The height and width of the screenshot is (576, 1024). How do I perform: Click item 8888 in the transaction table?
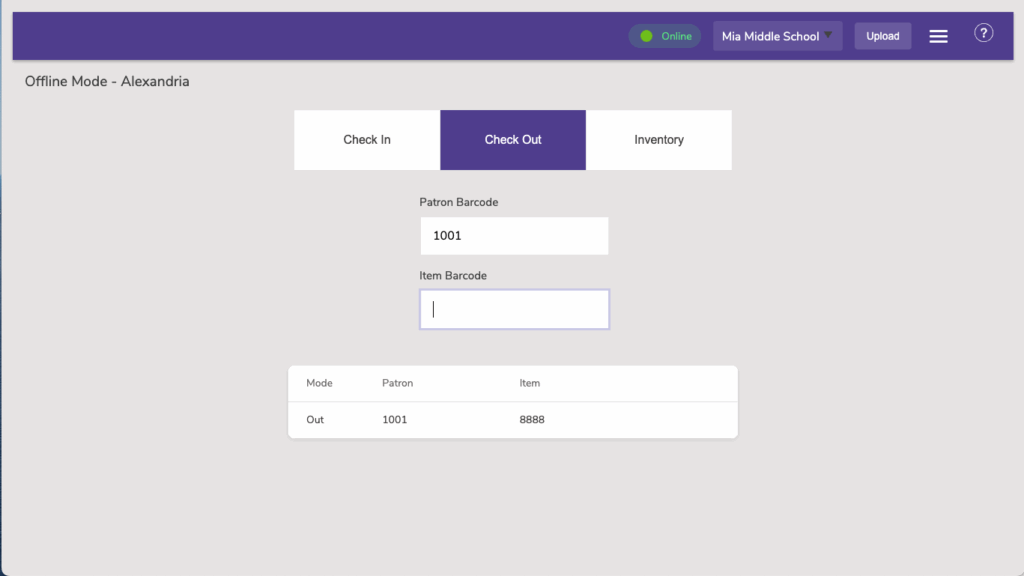tap(532, 420)
